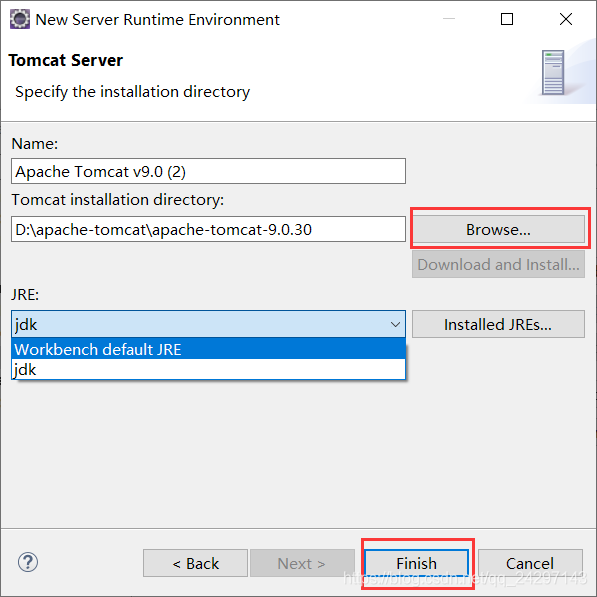The height and width of the screenshot is (597, 597).
Task: Open help via the question mark icon
Action: (x=28, y=562)
